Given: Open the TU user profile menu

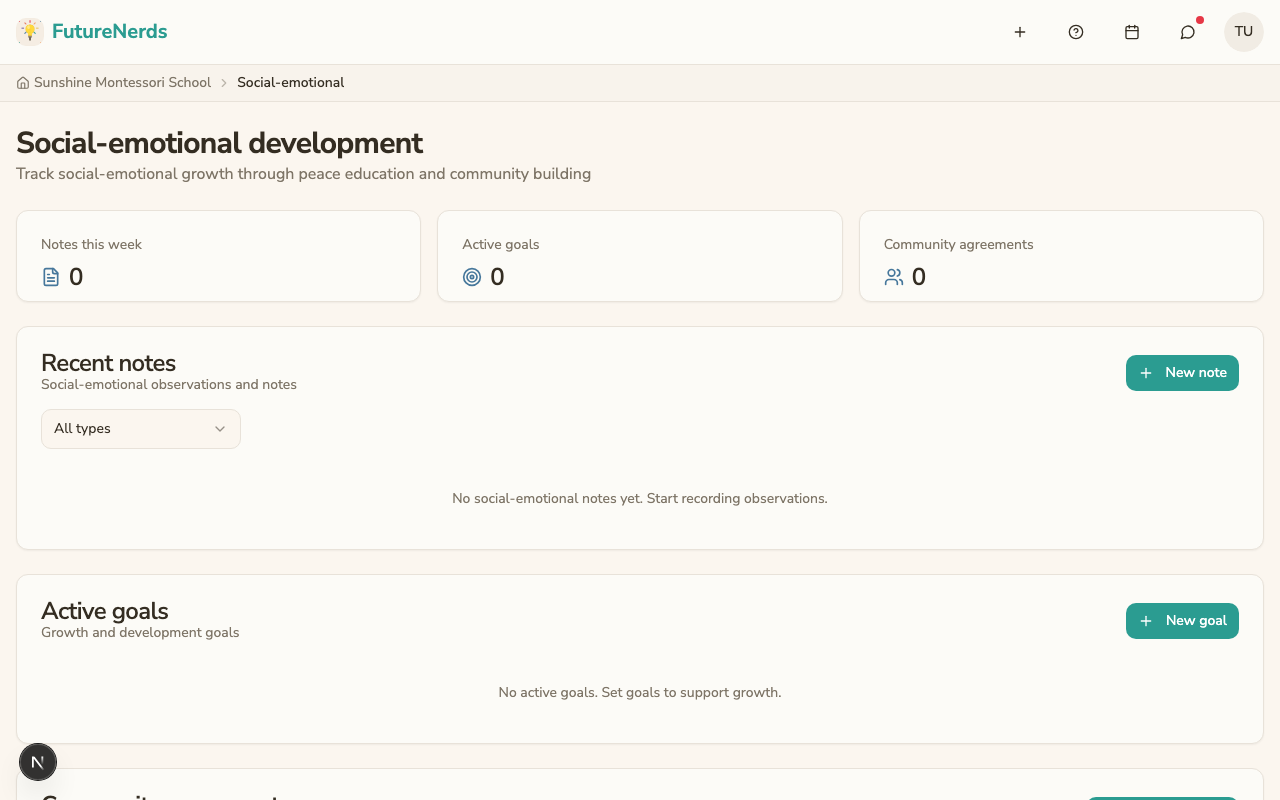Looking at the screenshot, I should pyautogui.click(x=1243, y=31).
